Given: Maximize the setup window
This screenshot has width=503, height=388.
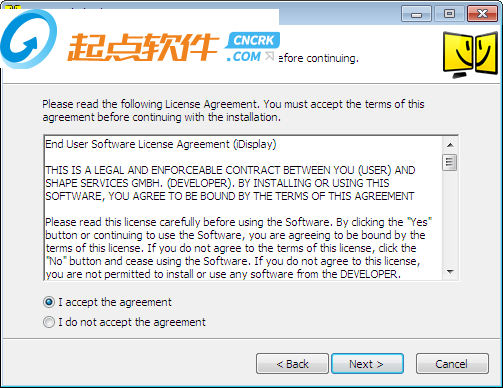Looking at the screenshot, I should [x=449, y=14].
